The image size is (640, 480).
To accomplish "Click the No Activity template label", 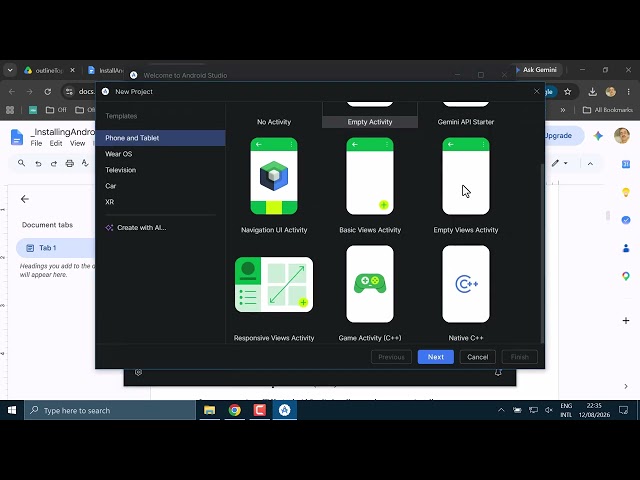I will pyautogui.click(x=274, y=122).
